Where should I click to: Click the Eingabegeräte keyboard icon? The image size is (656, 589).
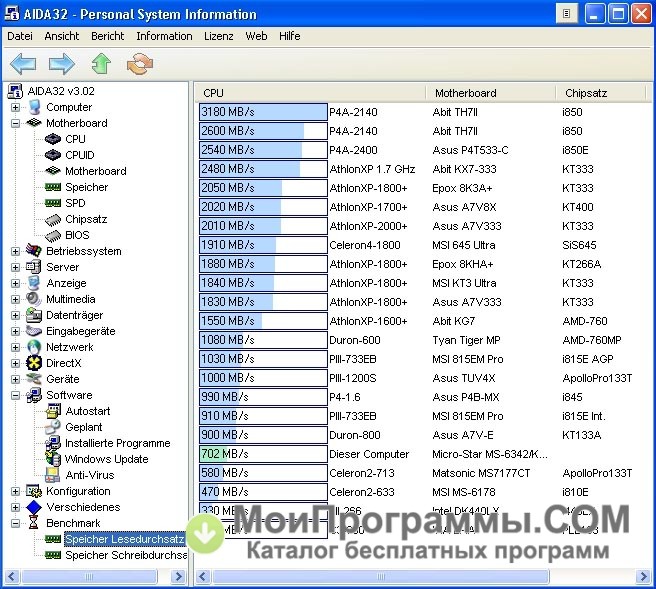(x=33, y=331)
